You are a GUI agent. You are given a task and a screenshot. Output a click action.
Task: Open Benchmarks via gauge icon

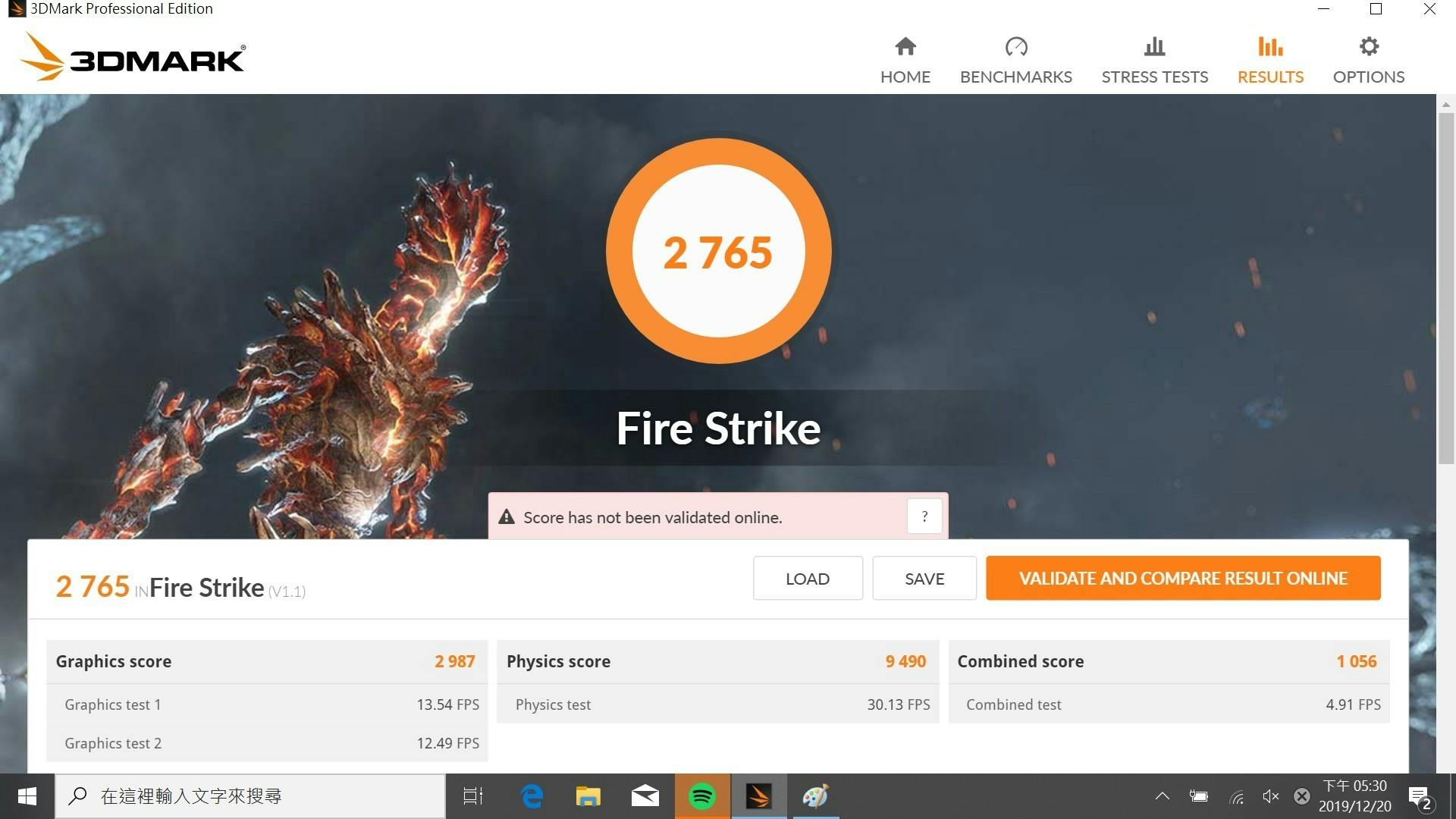coord(1015,47)
